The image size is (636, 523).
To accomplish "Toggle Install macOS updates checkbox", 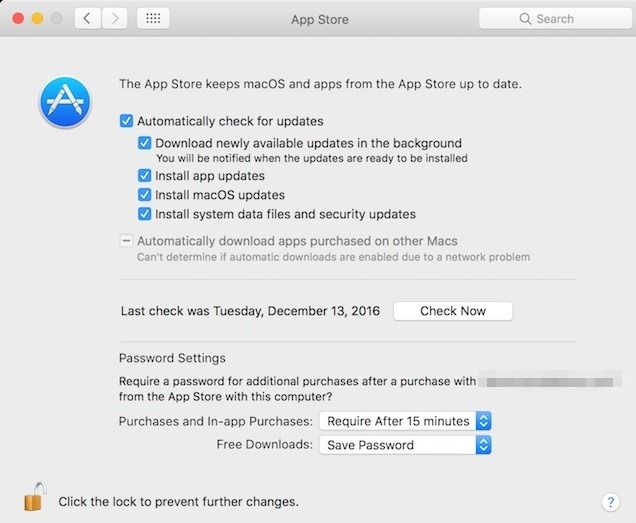I will click(145, 195).
